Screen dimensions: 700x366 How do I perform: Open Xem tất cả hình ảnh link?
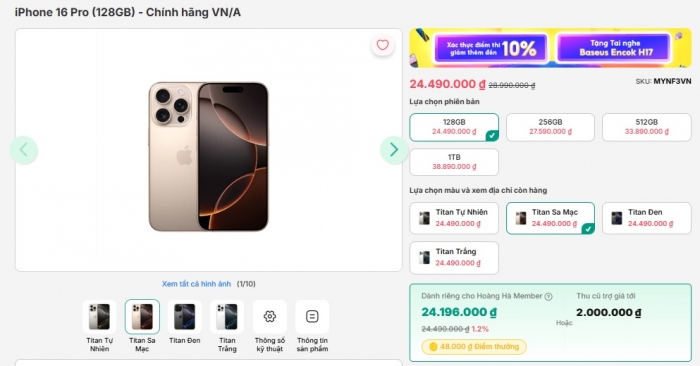tap(196, 284)
